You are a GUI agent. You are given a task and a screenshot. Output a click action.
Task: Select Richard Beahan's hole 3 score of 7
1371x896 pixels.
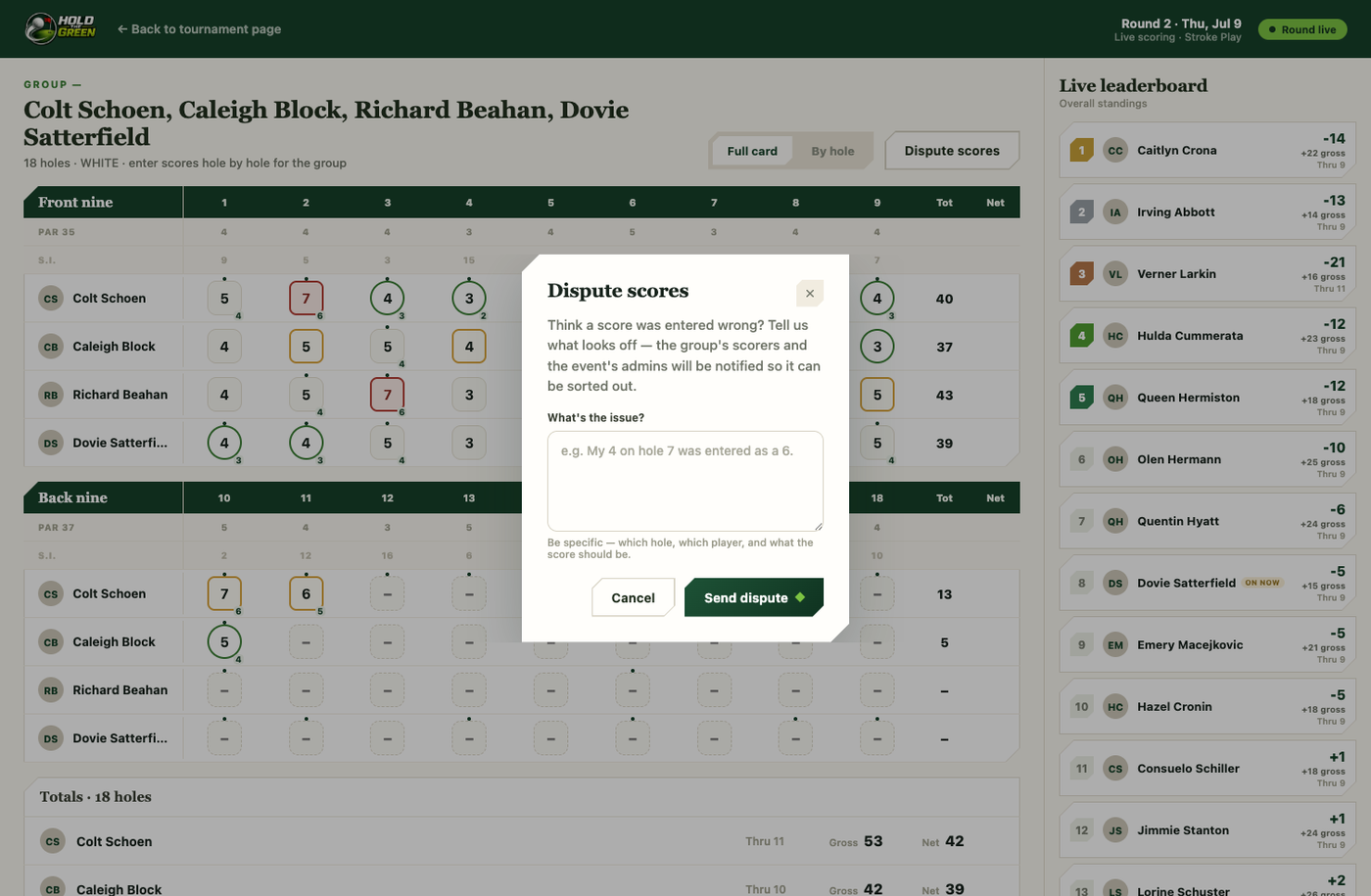click(388, 395)
